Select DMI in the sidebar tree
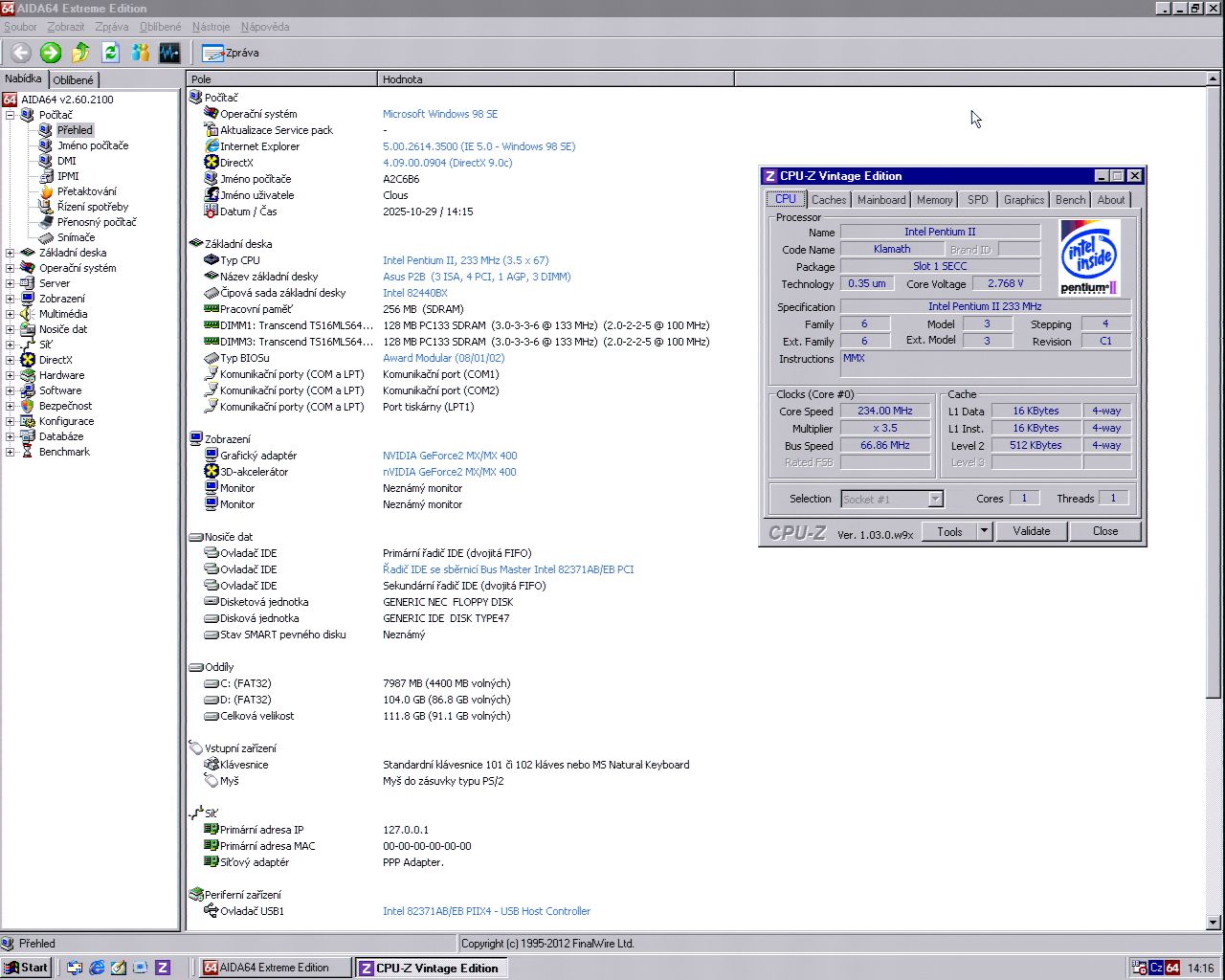This screenshot has height=980, width=1225. pyautogui.click(x=66, y=161)
